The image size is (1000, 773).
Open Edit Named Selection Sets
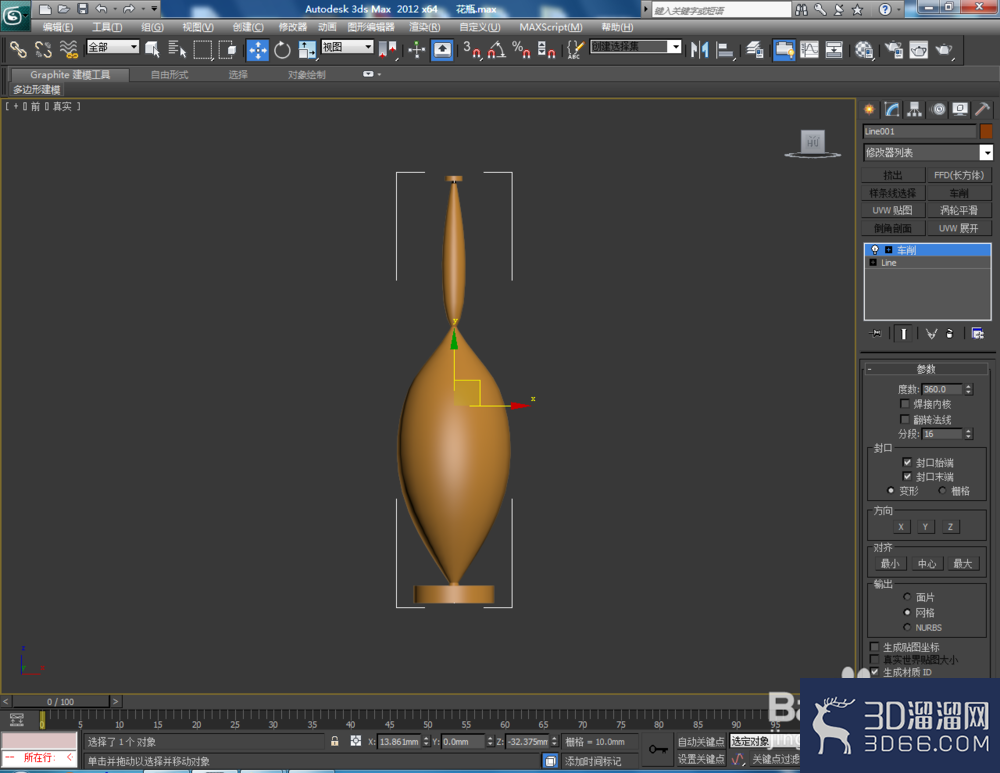click(575, 50)
